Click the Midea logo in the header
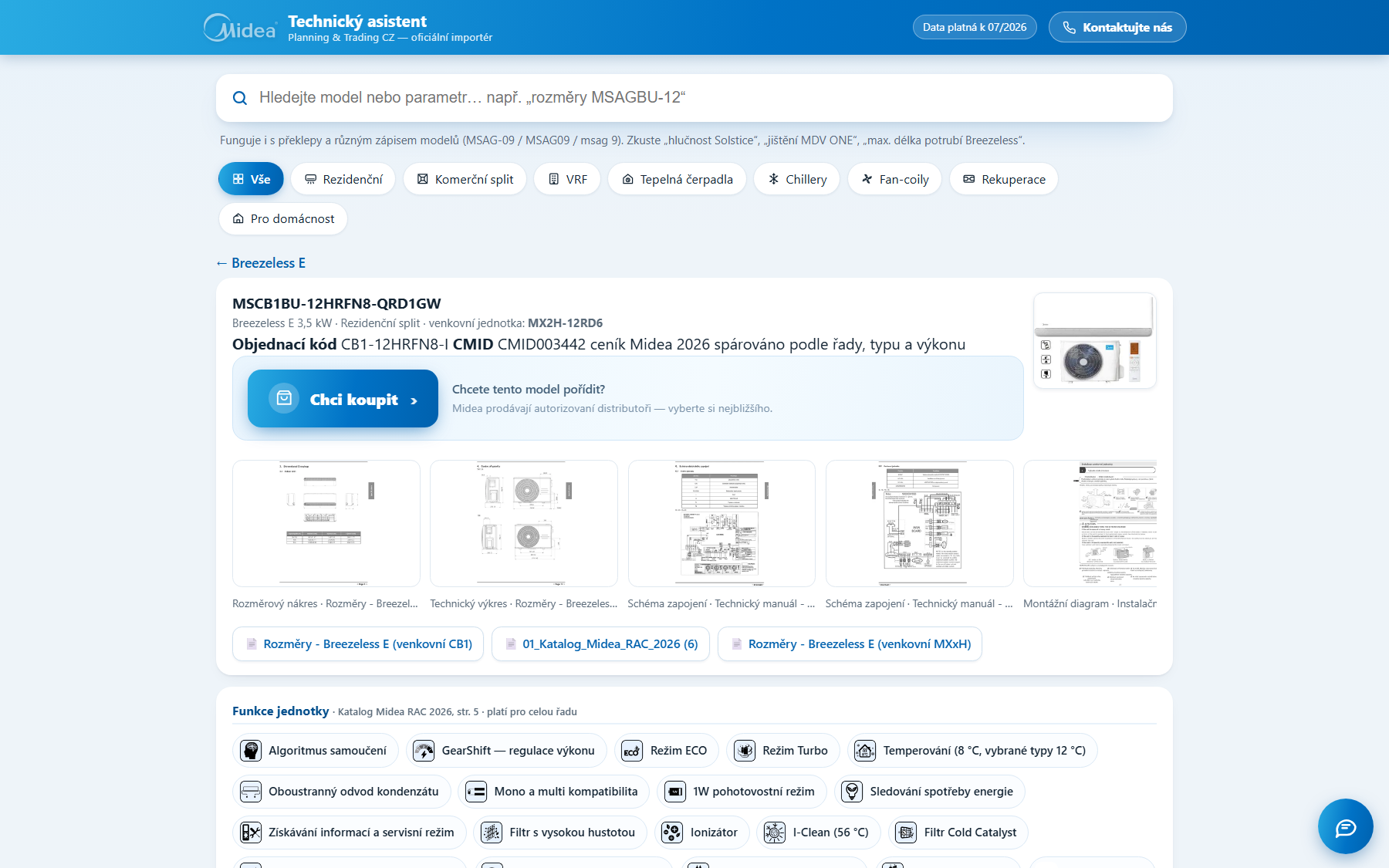Screen dimensions: 1389x868 click(240, 28)
